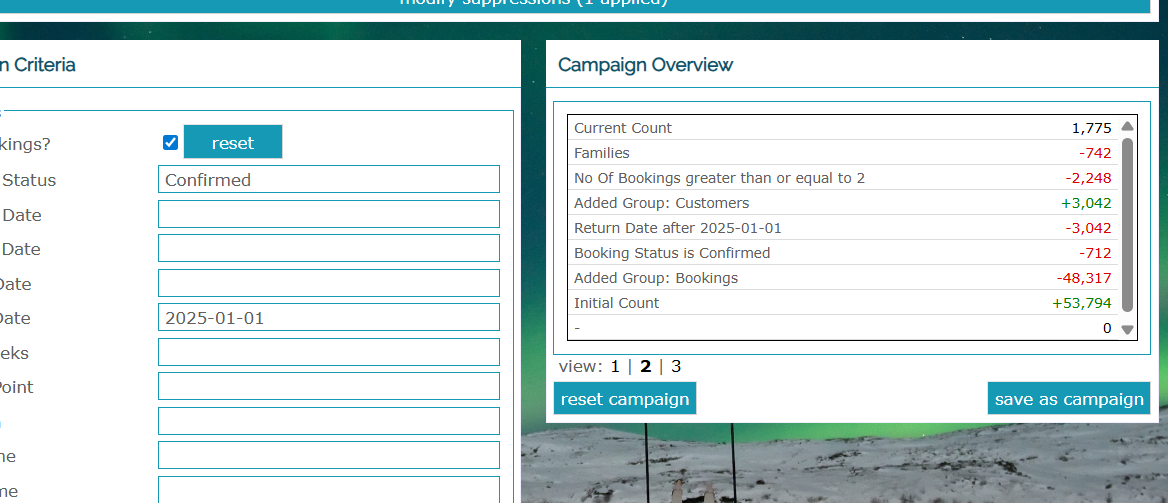This screenshot has width=1168, height=503.
Task: Click the reset campaign button
Action: (x=625, y=399)
